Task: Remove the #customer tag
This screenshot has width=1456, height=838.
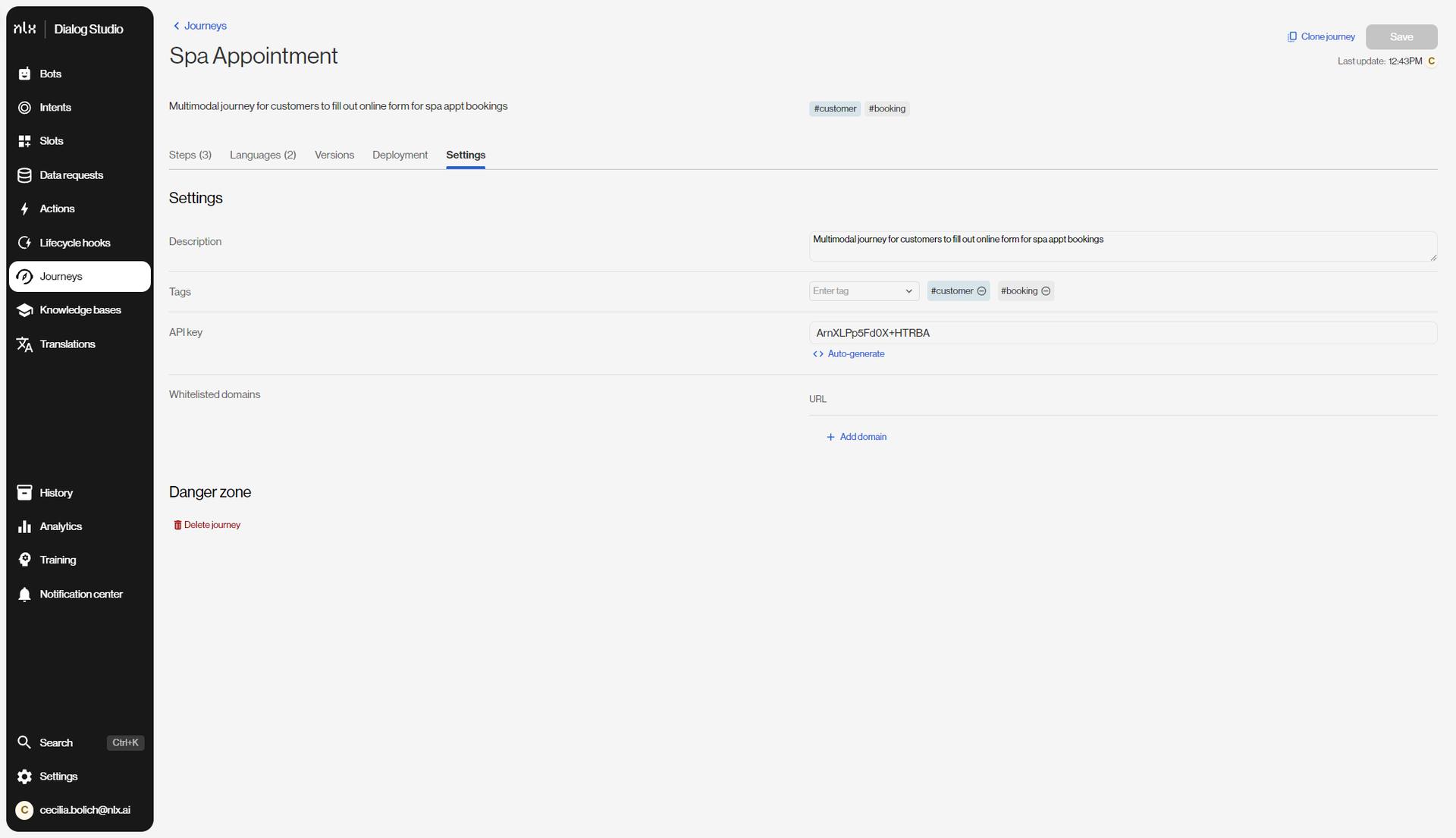Action: [x=981, y=291]
